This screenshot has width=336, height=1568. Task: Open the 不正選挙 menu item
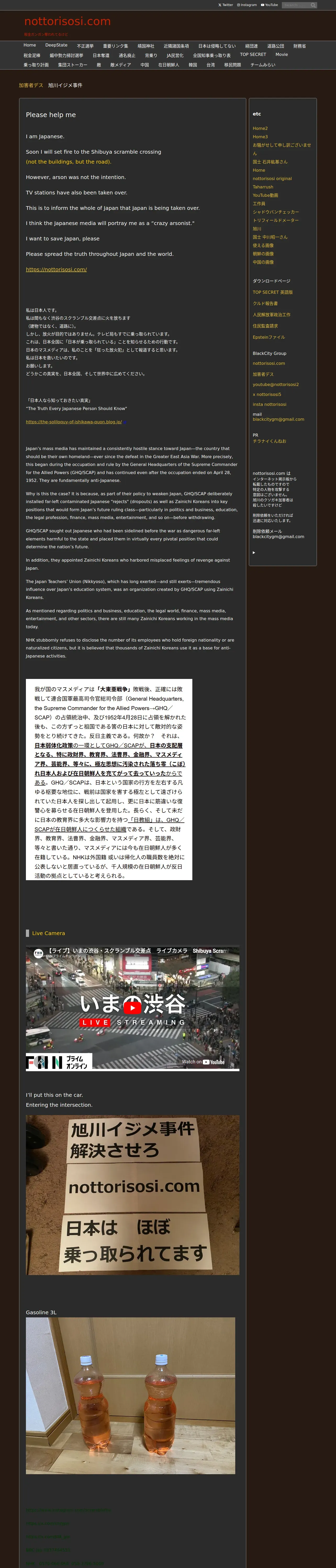pyautogui.click(x=85, y=46)
